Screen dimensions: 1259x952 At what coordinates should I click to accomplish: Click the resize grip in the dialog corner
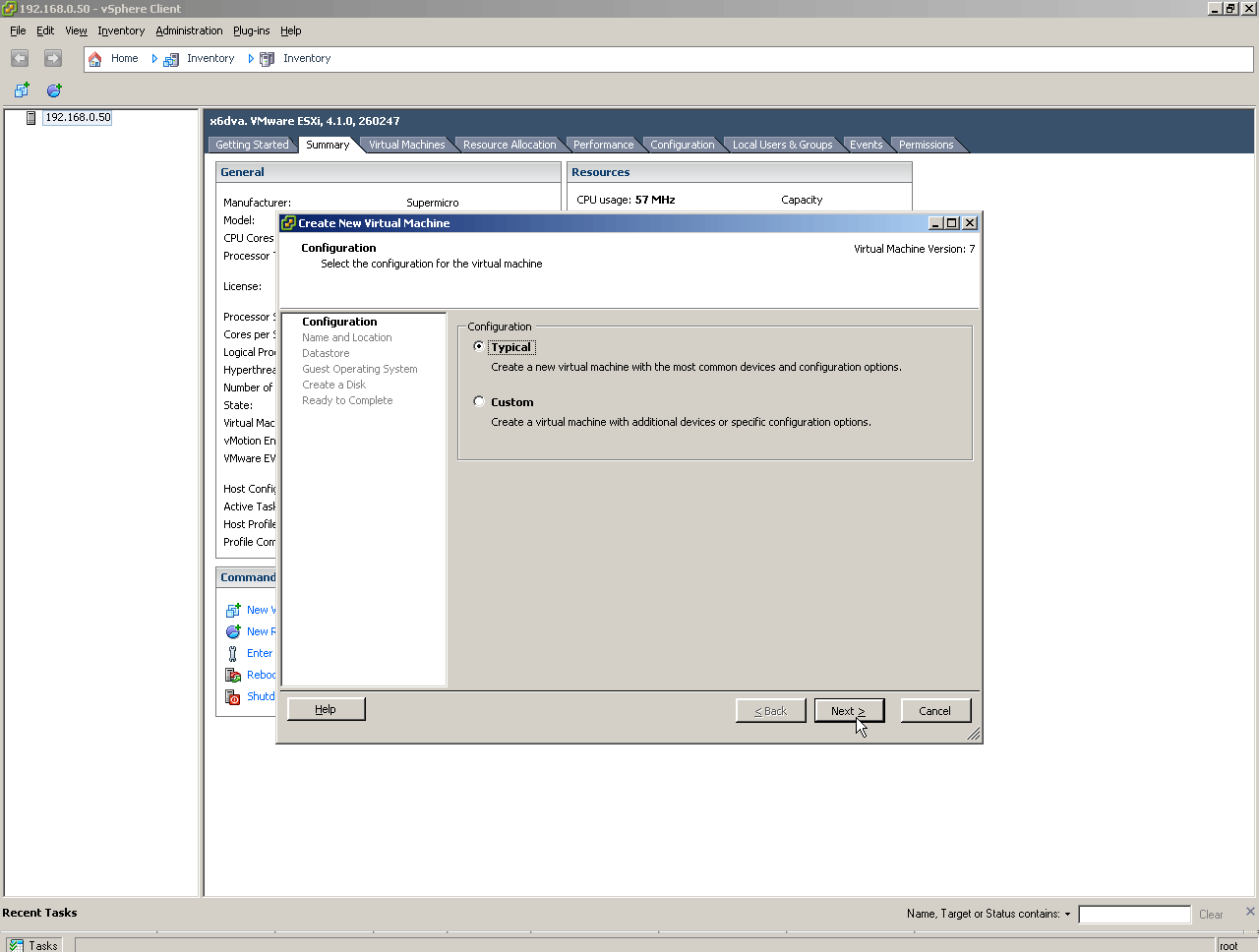tap(973, 734)
